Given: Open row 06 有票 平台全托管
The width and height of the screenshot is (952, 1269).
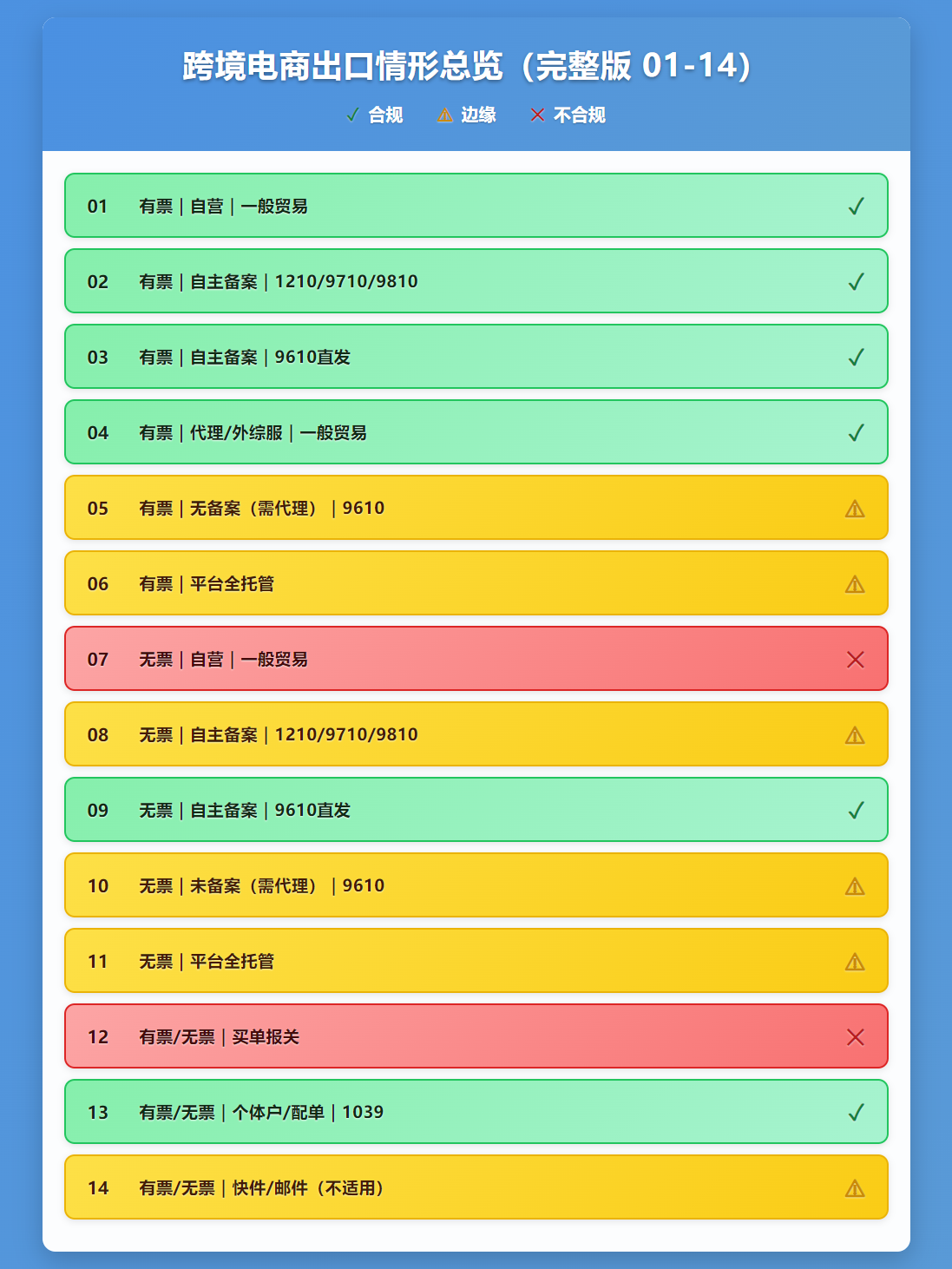Looking at the screenshot, I should (x=476, y=583).
